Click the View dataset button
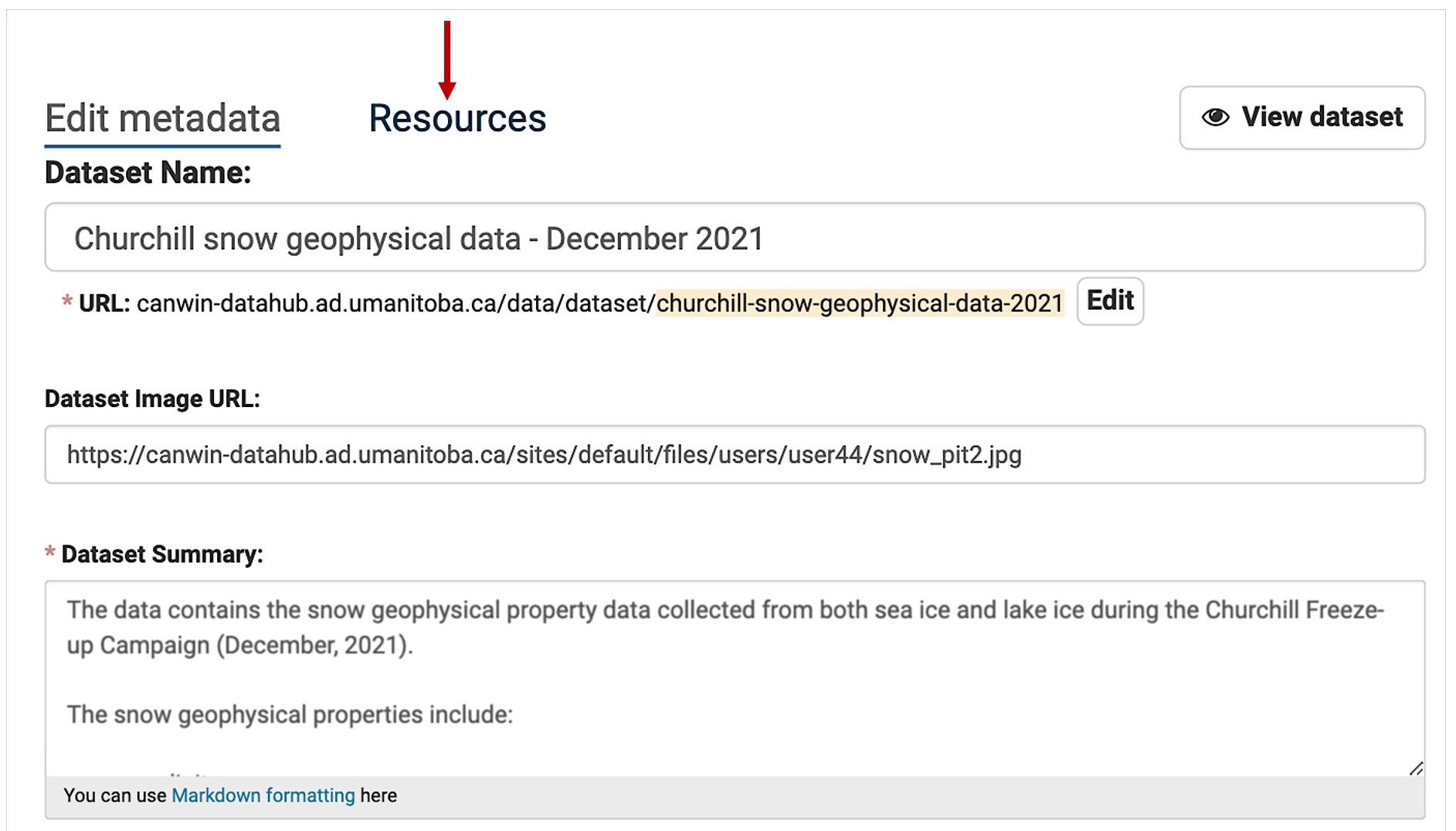1456x831 pixels. click(x=1302, y=117)
